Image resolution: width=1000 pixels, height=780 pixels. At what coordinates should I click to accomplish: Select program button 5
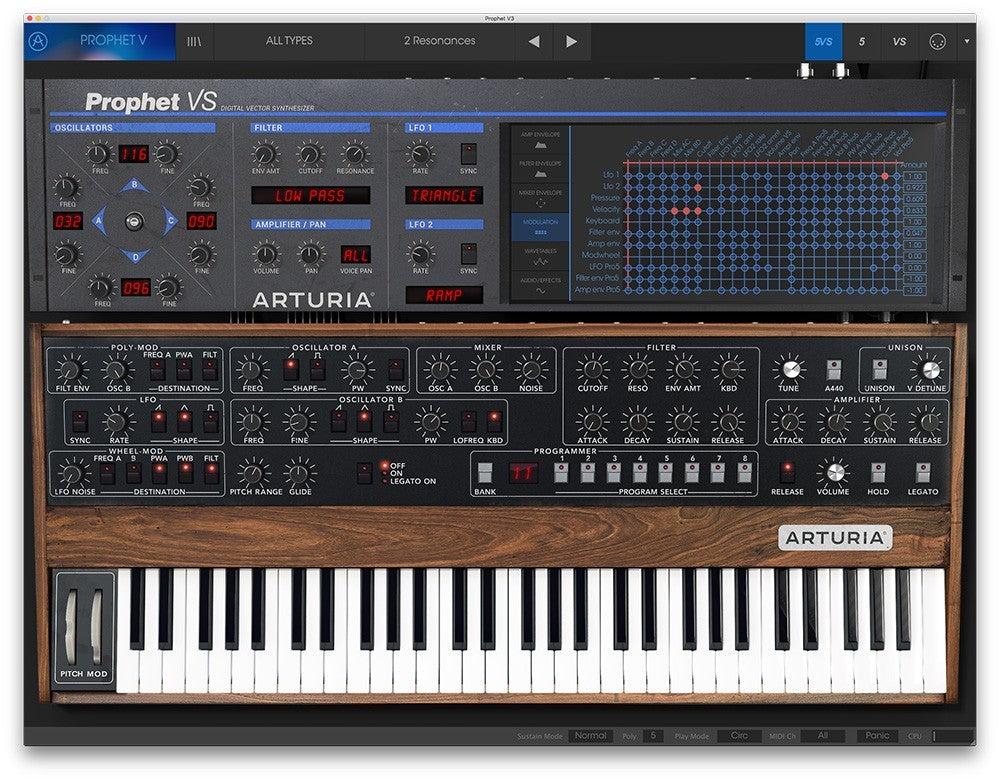pos(666,473)
